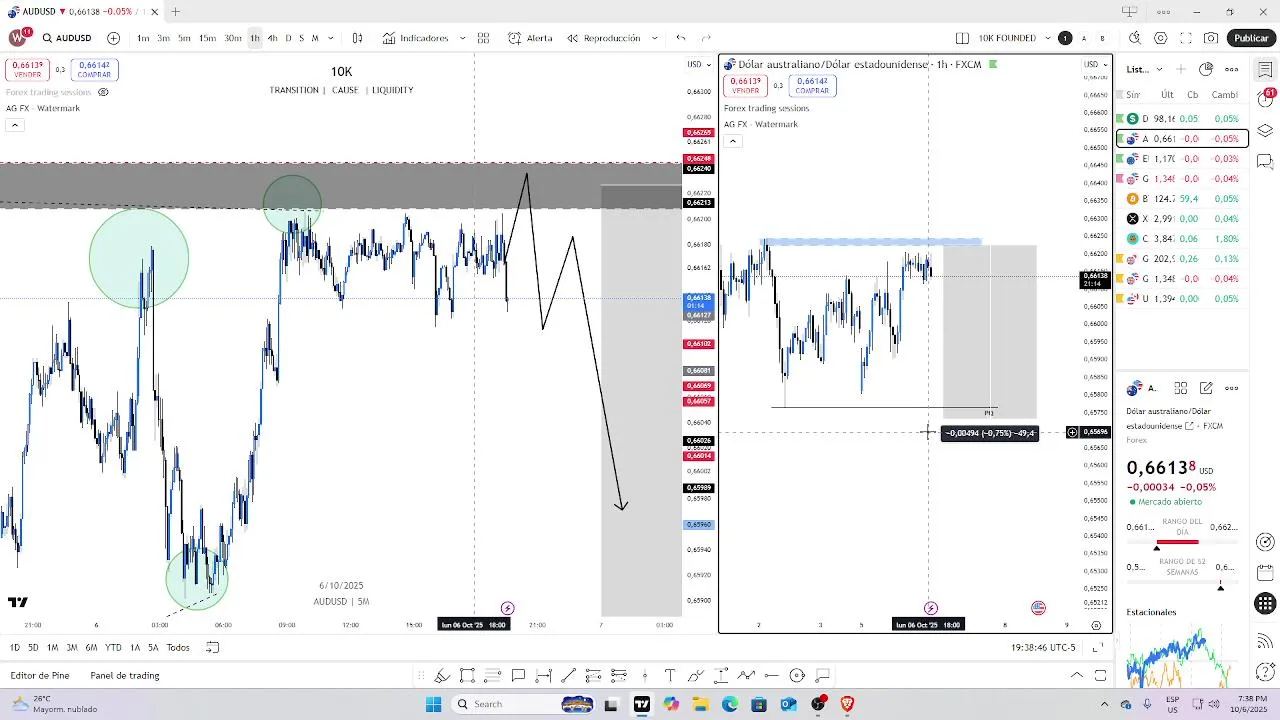This screenshot has height=720, width=1280.
Task: Select the 5m timeframe
Action: tap(184, 38)
